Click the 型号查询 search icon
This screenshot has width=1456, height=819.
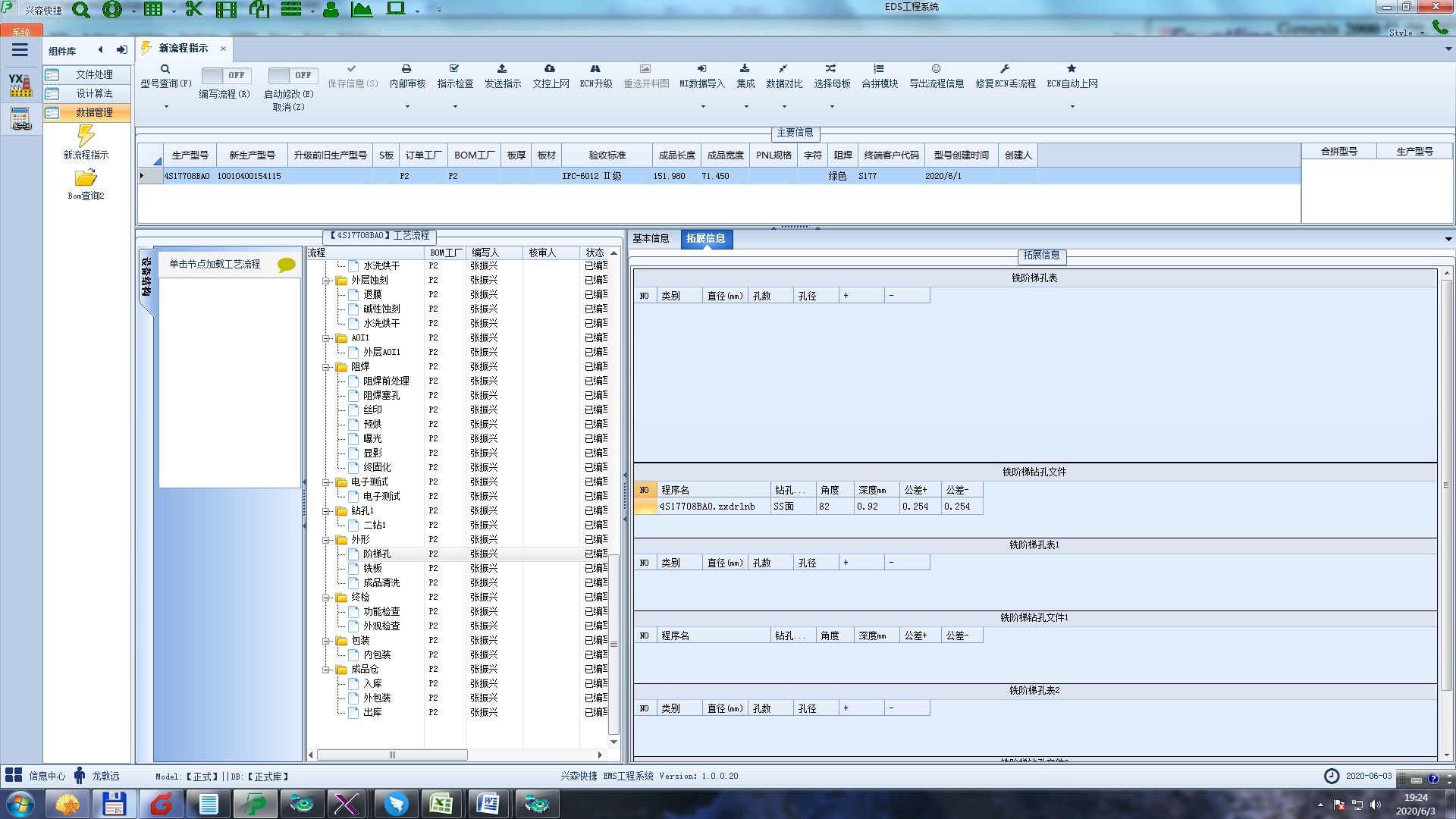[x=165, y=69]
